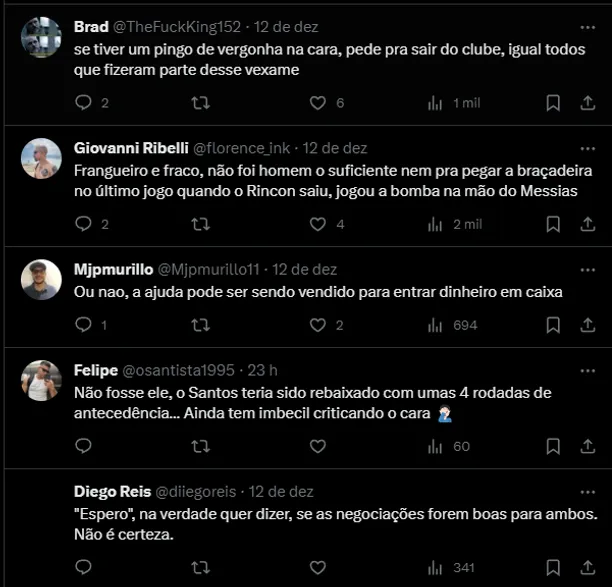Like Brad's tweet with 6 likes
The height and width of the screenshot is (587, 612).
click(318, 103)
